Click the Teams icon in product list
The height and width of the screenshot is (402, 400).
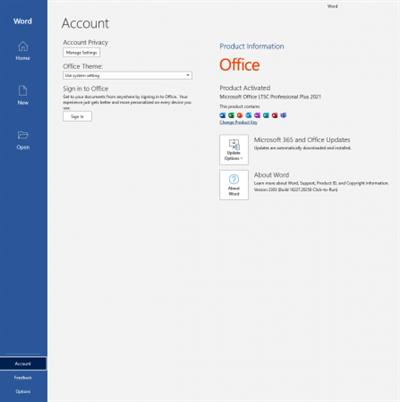pos(283,115)
